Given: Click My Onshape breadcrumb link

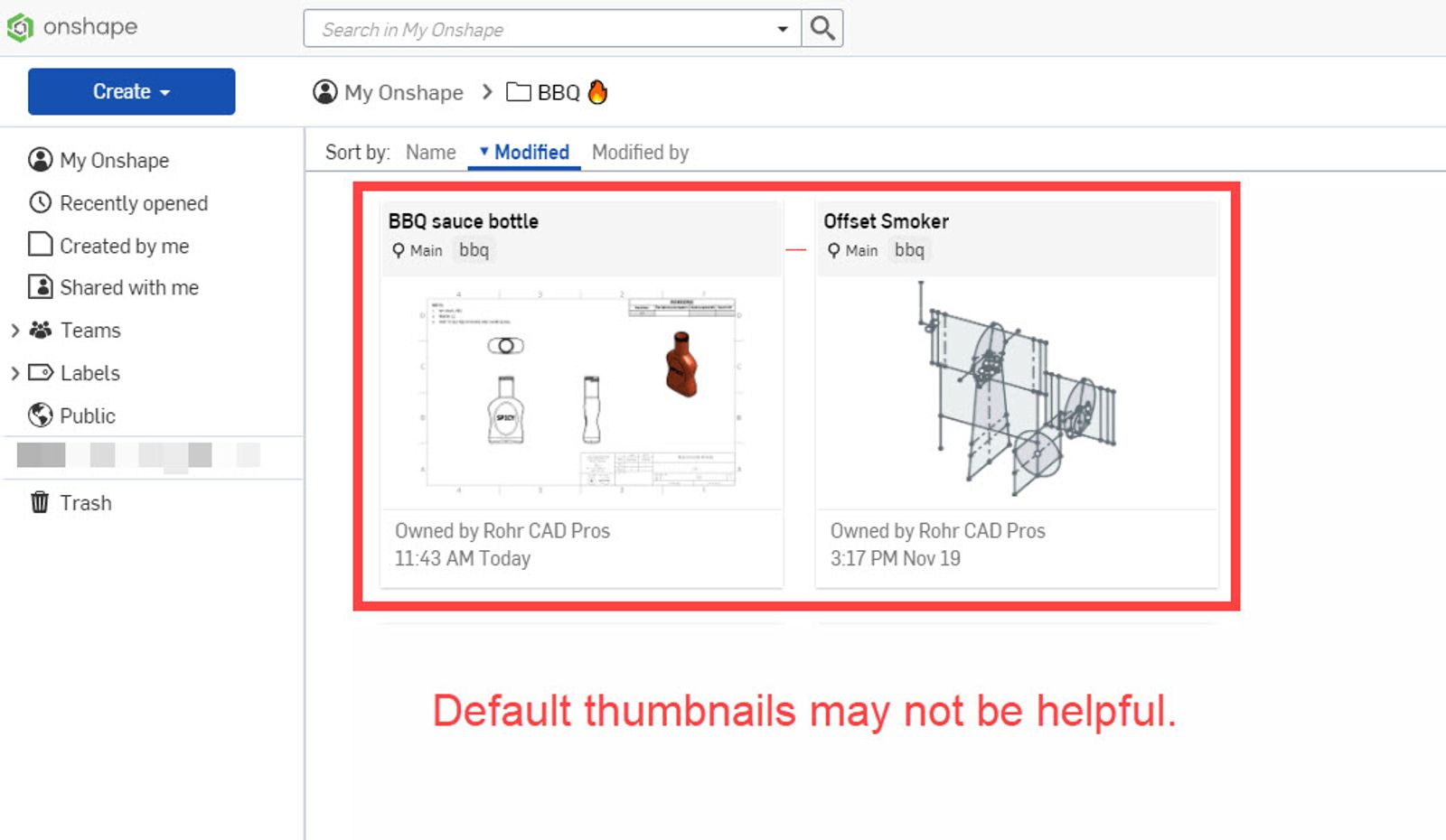Looking at the screenshot, I should coord(403,92).
